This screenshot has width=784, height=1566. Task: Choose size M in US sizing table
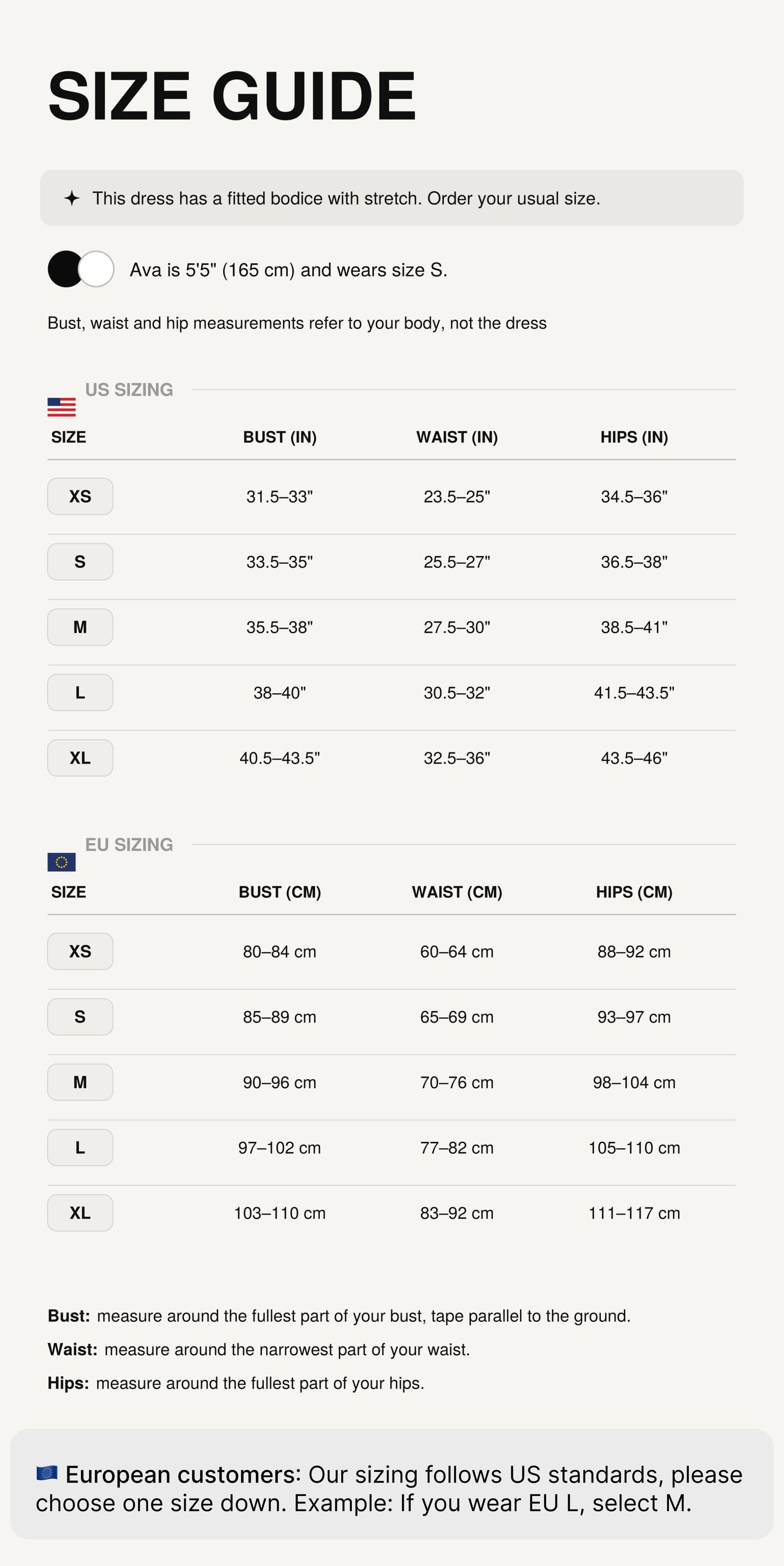coord(80,627)
